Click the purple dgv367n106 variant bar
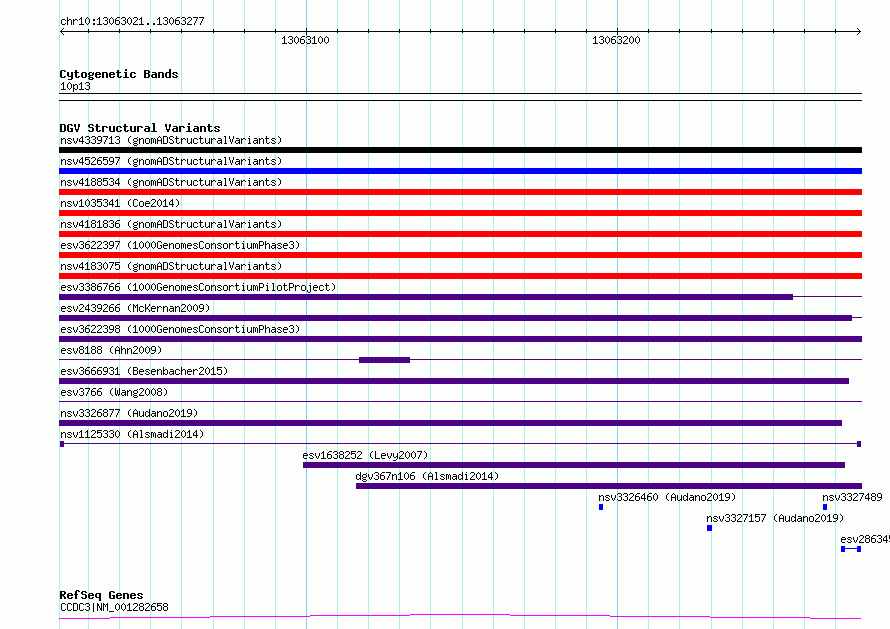The height and width of the screenshot is (629, 890). tap(609, 486)
